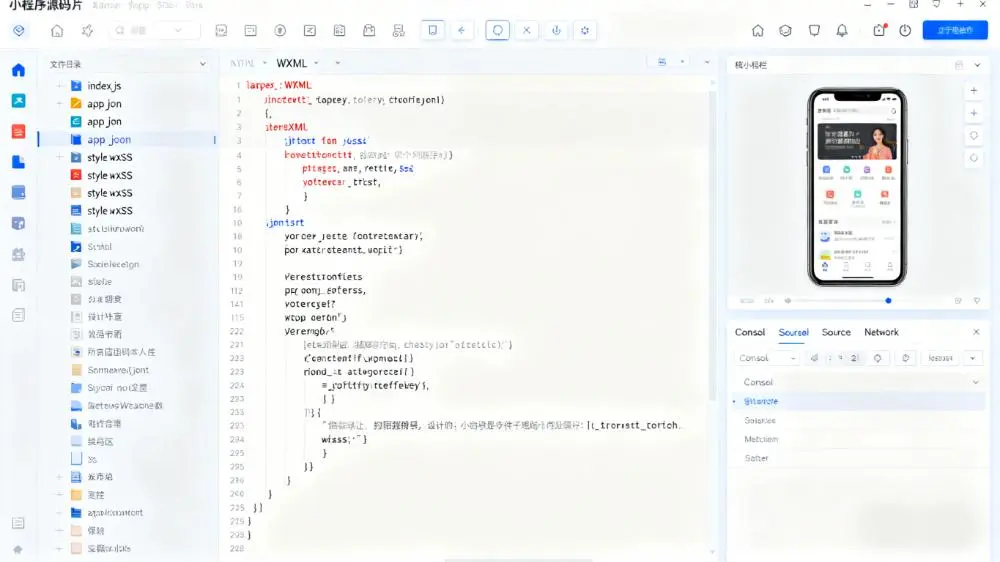Click into the toolbar search field
The height and width of the screenshot is (562, 1000).
click(x=154, y=31)
